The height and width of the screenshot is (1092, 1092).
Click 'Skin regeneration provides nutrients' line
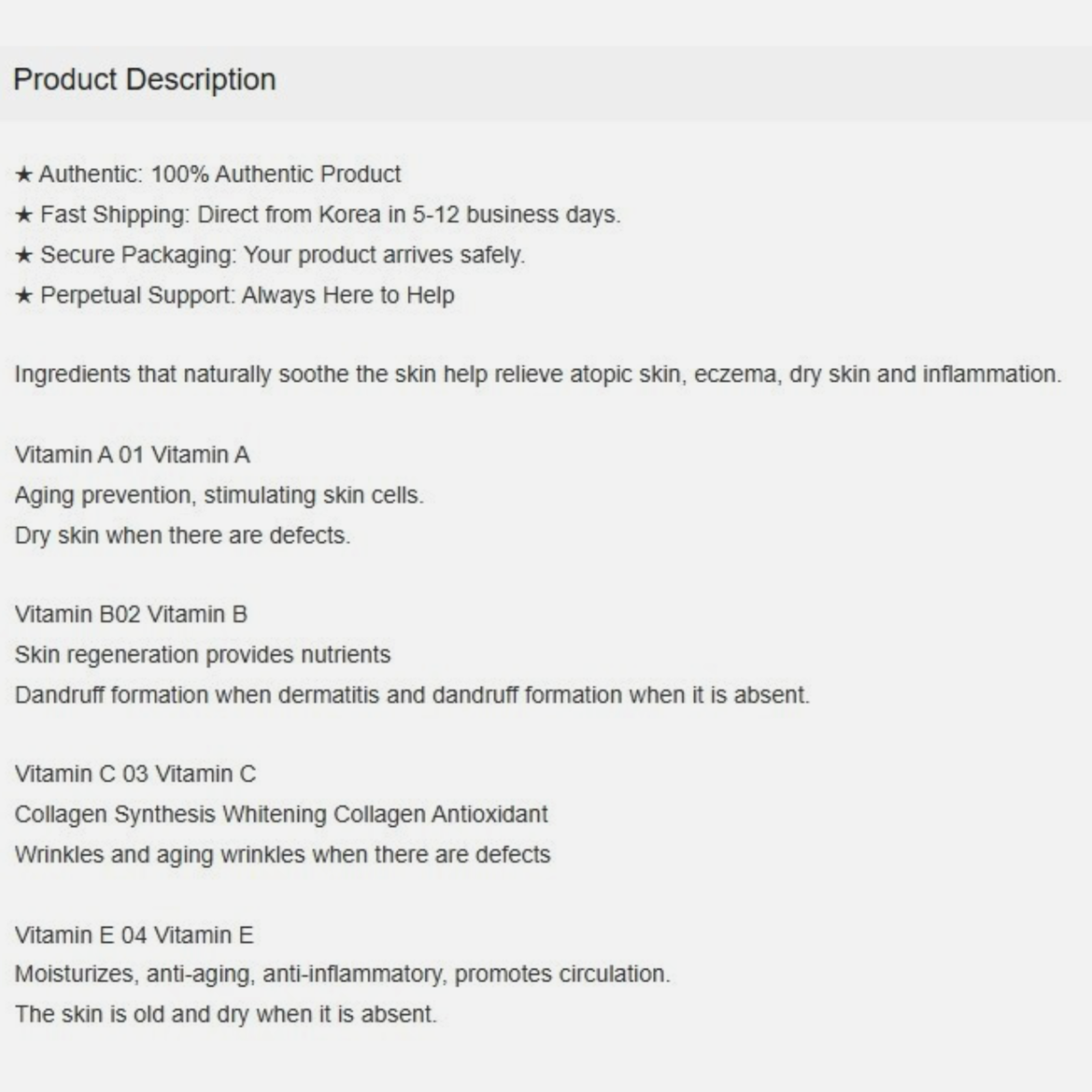tap(202, 654)
